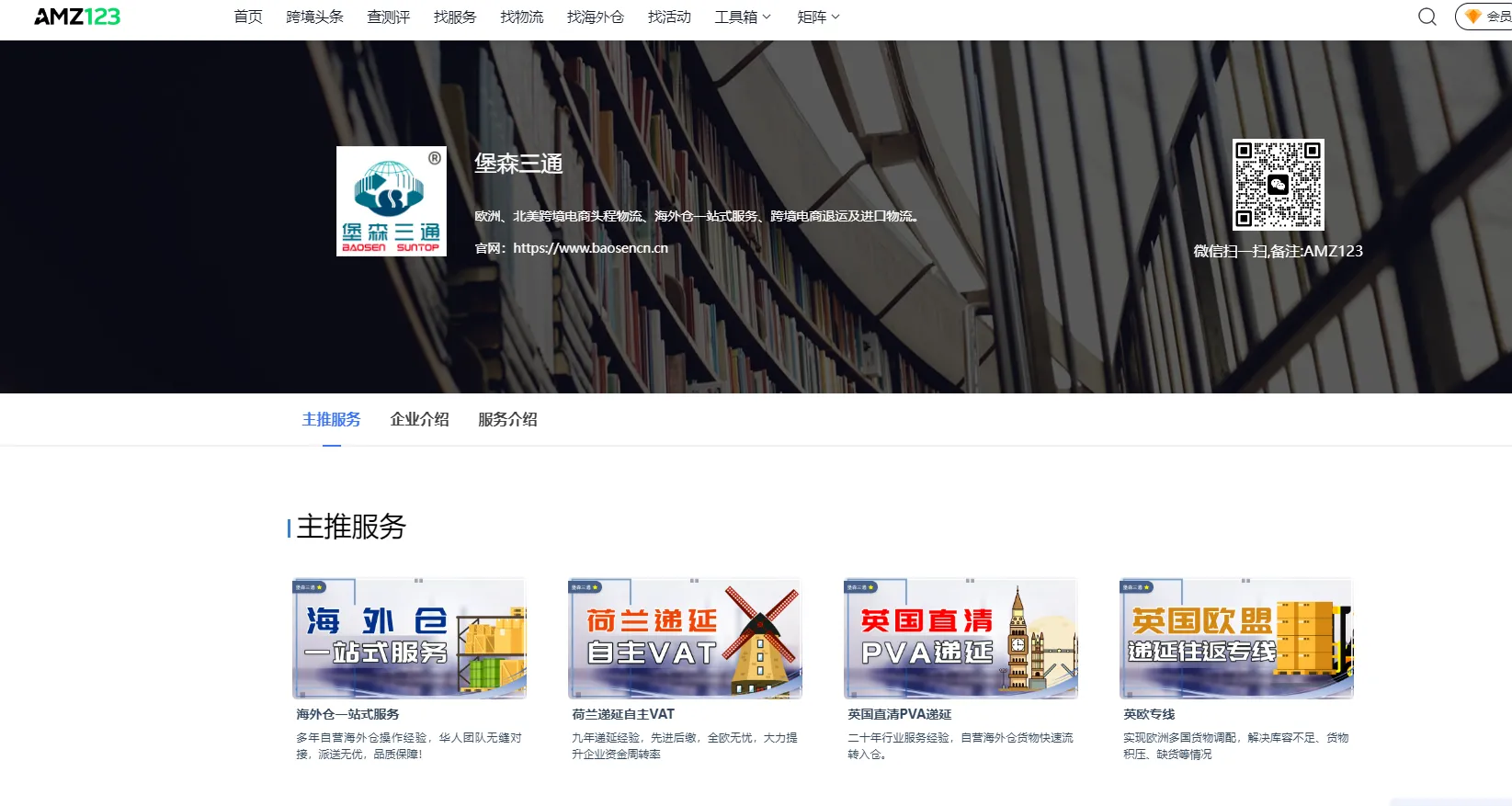This screenshot has height=806, width=1512.
Task: Click the 主推服务 section heading
Action: tap(351, 527)
